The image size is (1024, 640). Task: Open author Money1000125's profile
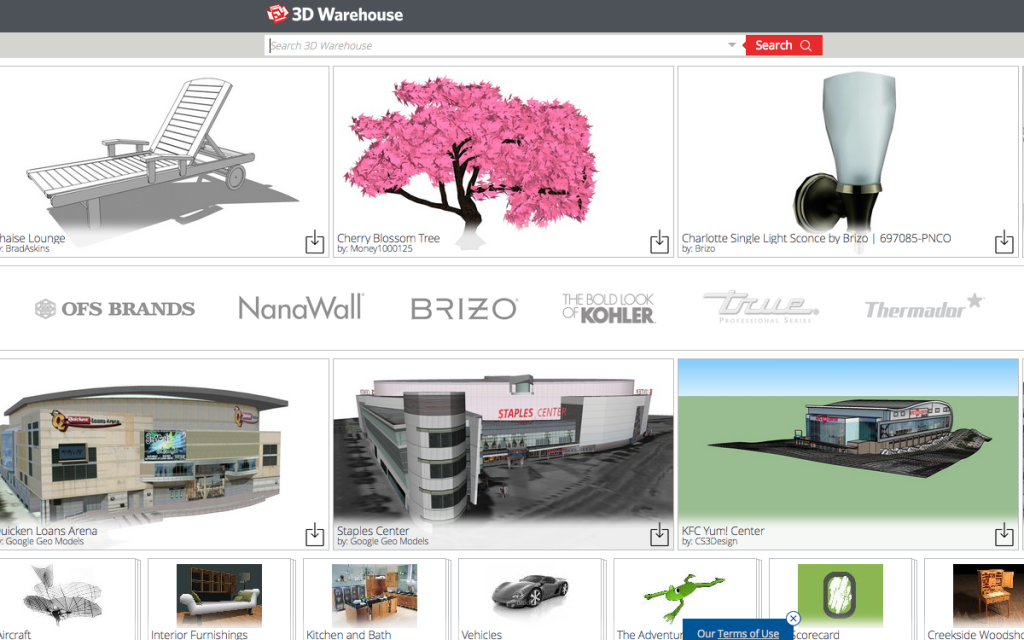pyautogui.click(x=381, y=249)
